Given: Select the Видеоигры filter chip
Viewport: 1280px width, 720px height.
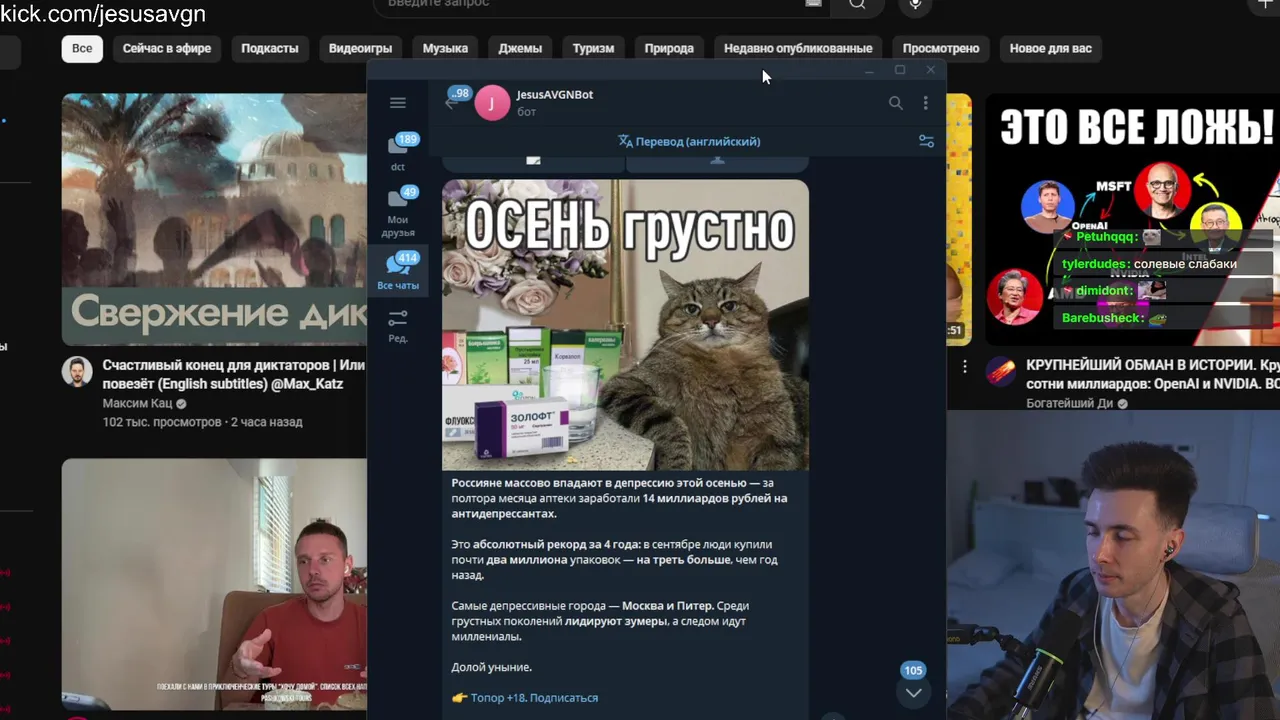Looking at the screenshot, I should pos(360,48).
